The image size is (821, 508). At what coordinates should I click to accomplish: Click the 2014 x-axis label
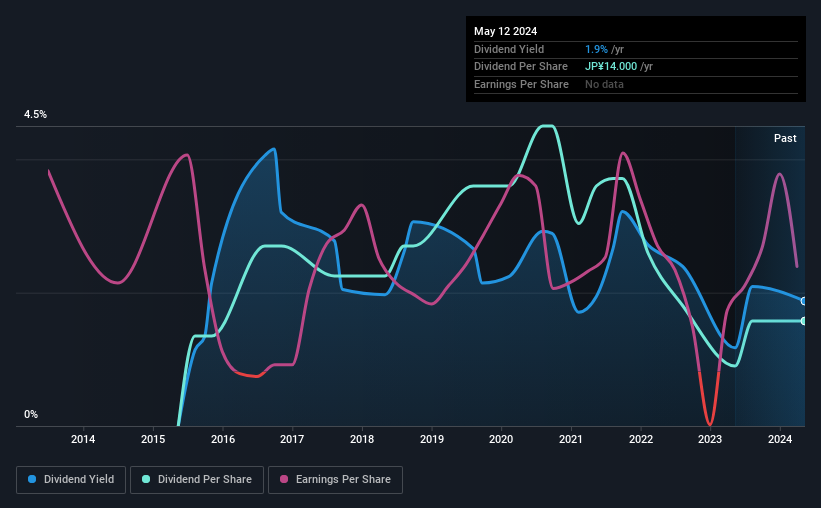[x=83, y=439]
